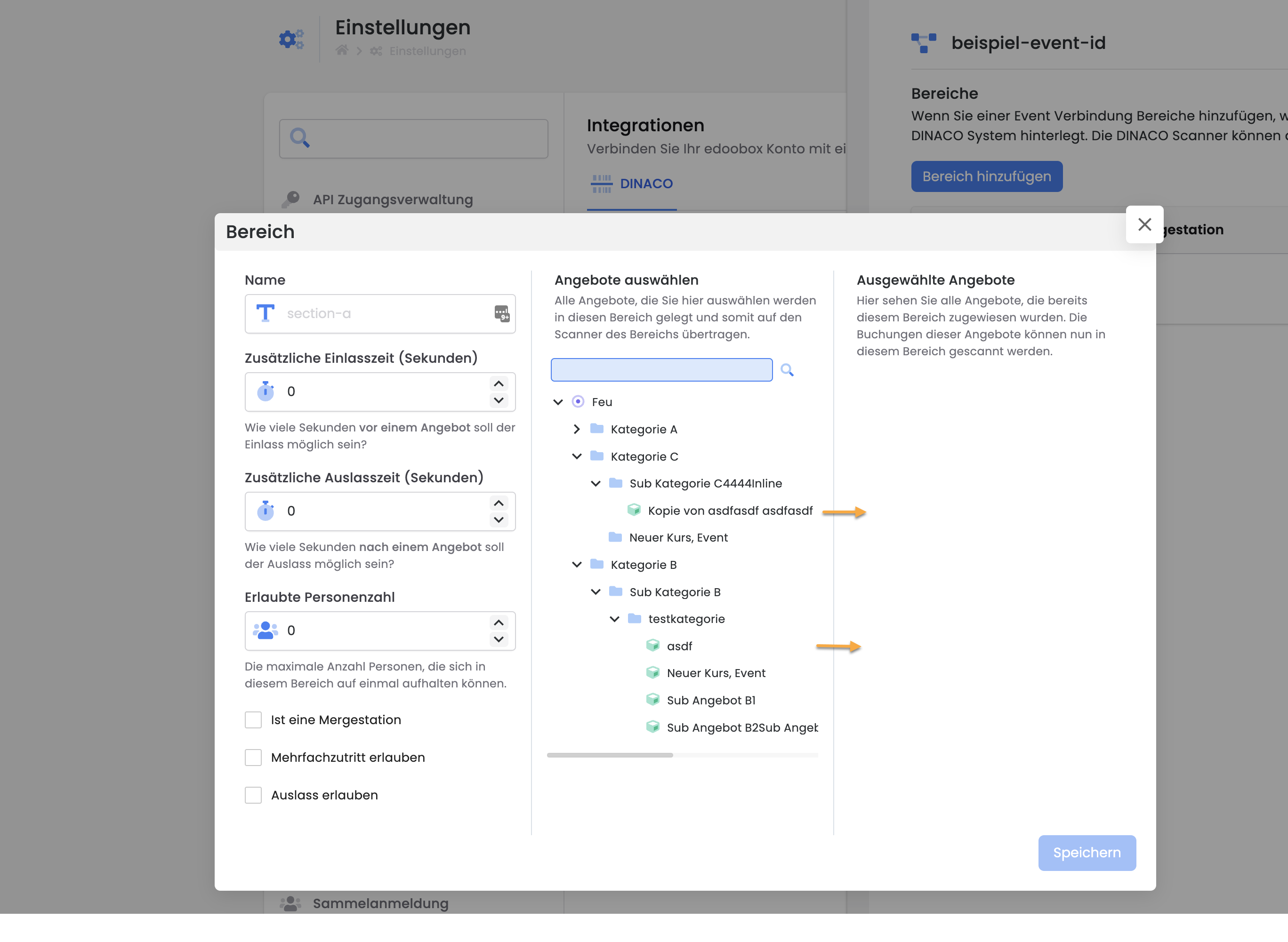Screen dimensions: 1288x942
Task: Click the magnifier icon beside offer search
Action: [787, 370]
